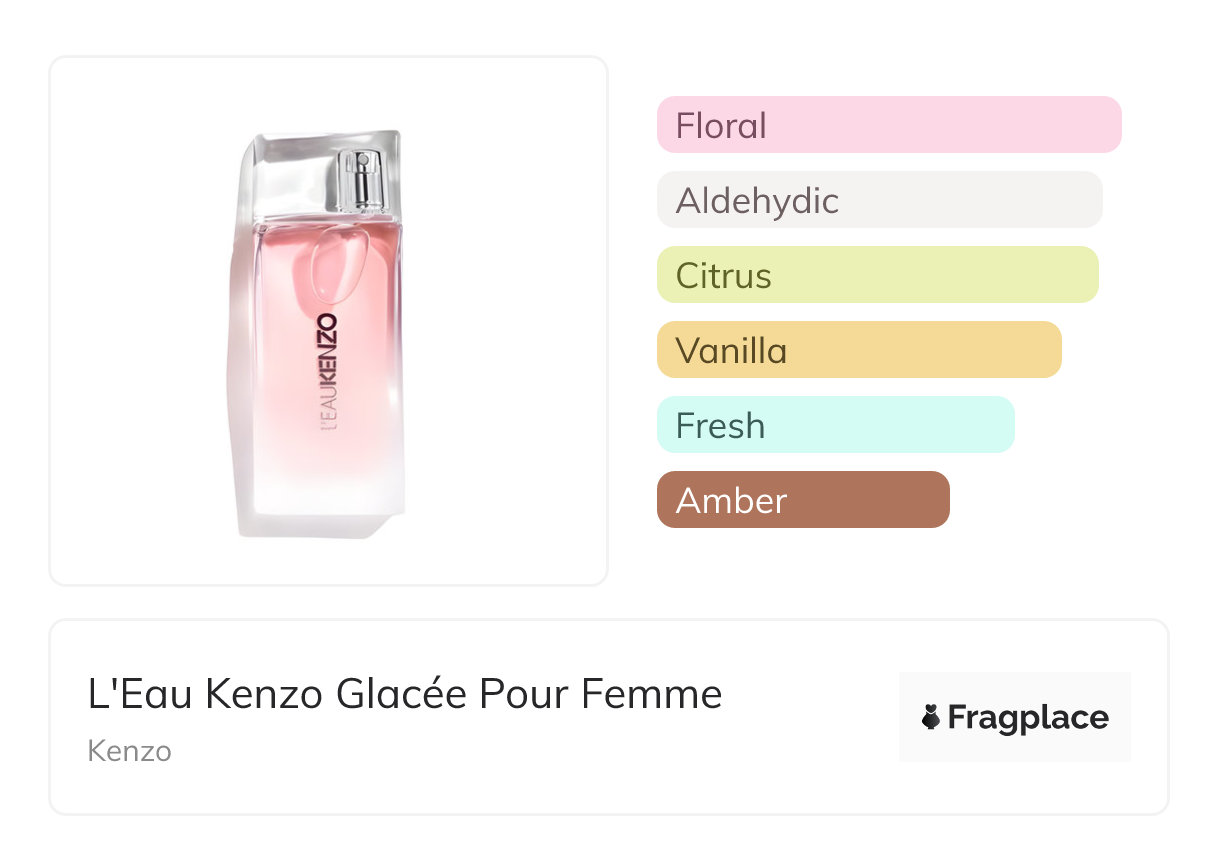Click the brown Amber accord bar
Screen dimensions: 1218x864
802,500
